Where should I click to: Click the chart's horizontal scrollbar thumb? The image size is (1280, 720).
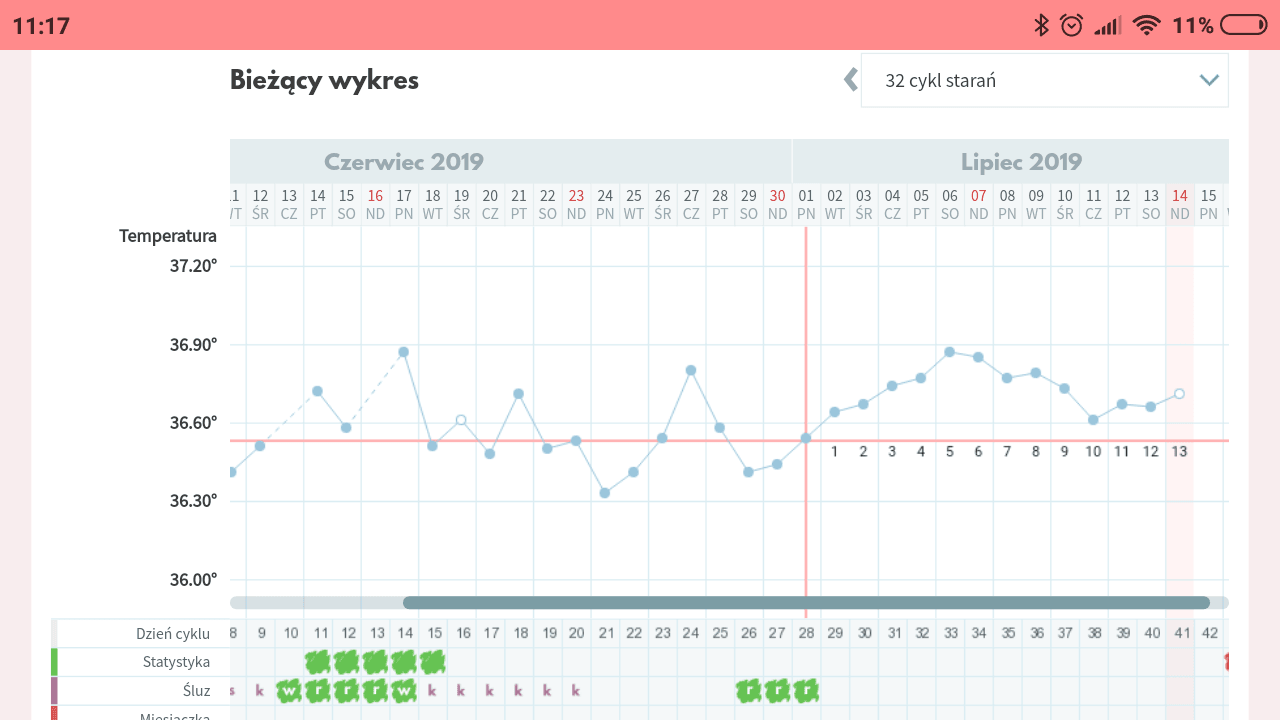click(805, 603)
